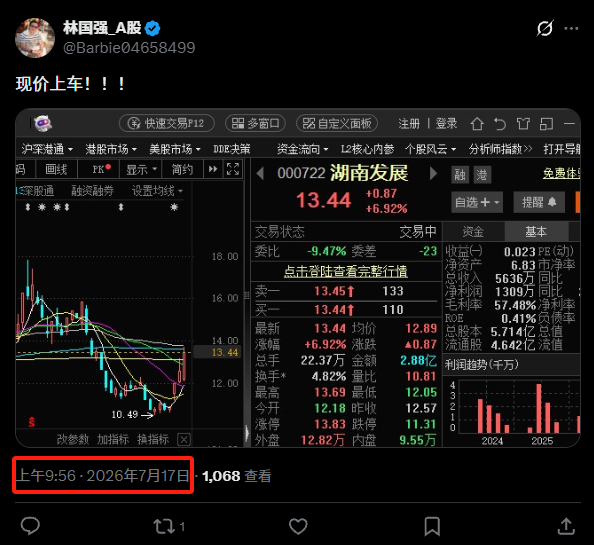
Task: Click the shirt skin theme icon
Action: click(x=523, y=124)
